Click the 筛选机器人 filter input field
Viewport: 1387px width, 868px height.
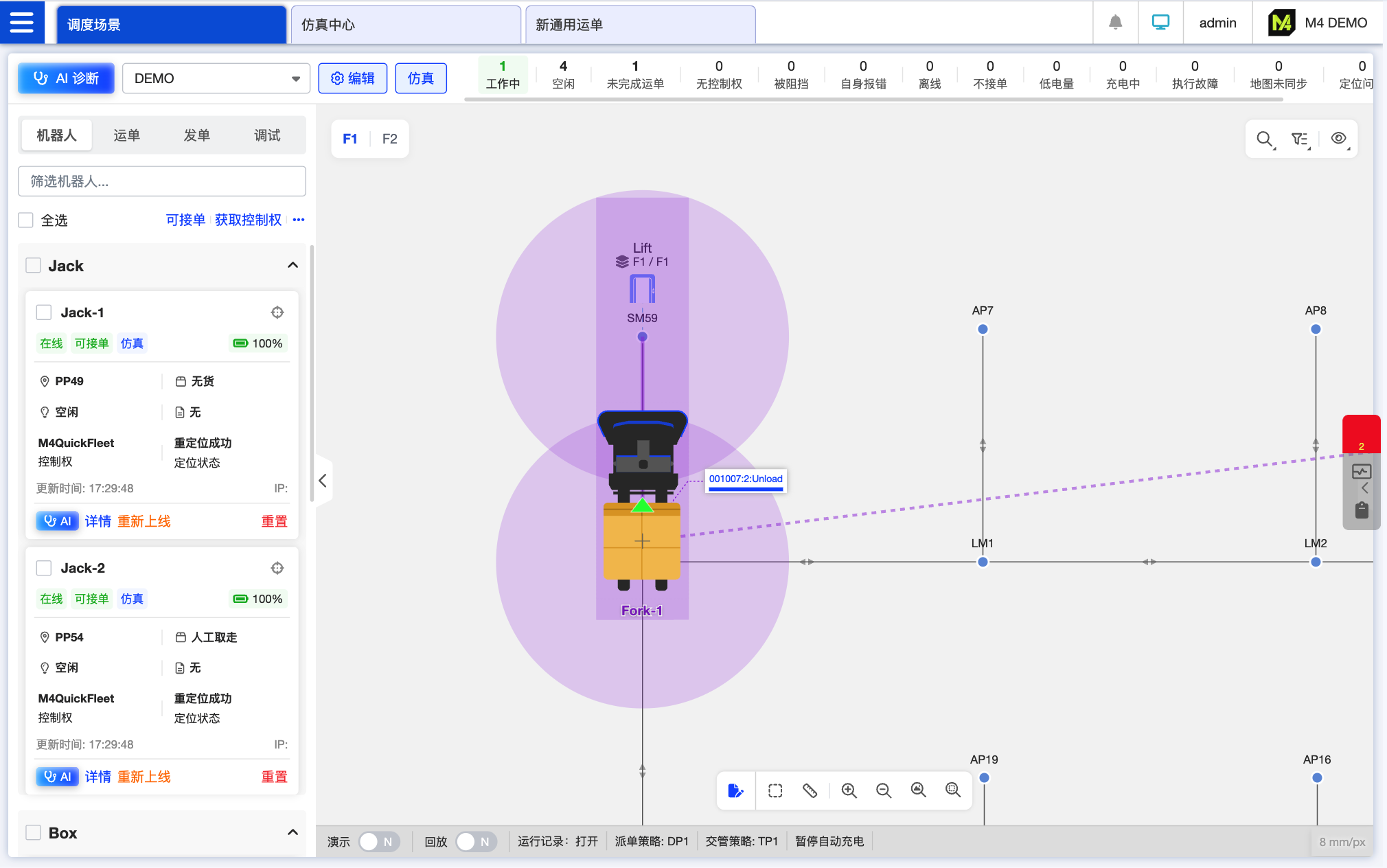(x=161, y=181)
